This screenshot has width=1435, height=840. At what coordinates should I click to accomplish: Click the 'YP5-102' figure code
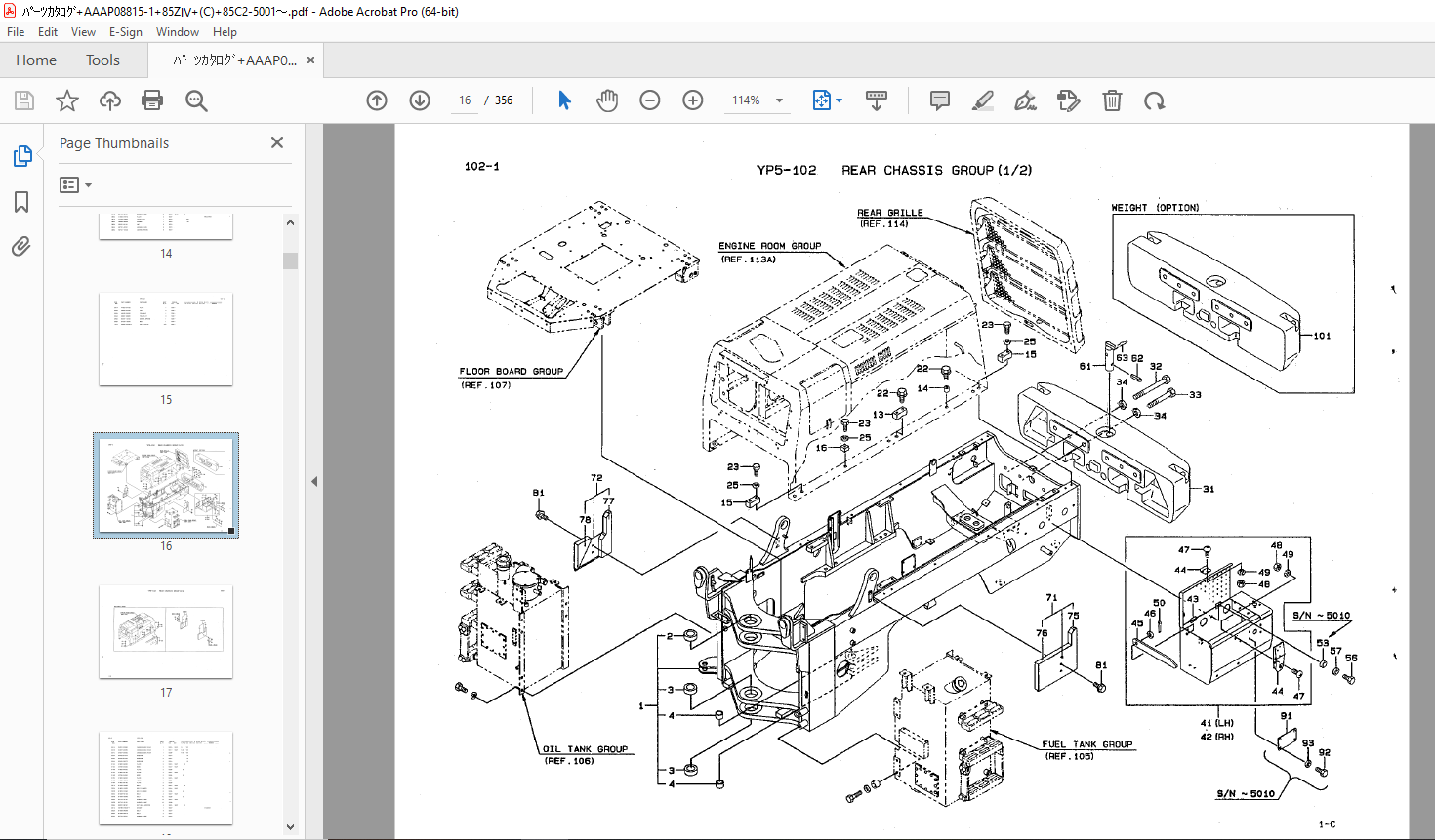point(786,170)
